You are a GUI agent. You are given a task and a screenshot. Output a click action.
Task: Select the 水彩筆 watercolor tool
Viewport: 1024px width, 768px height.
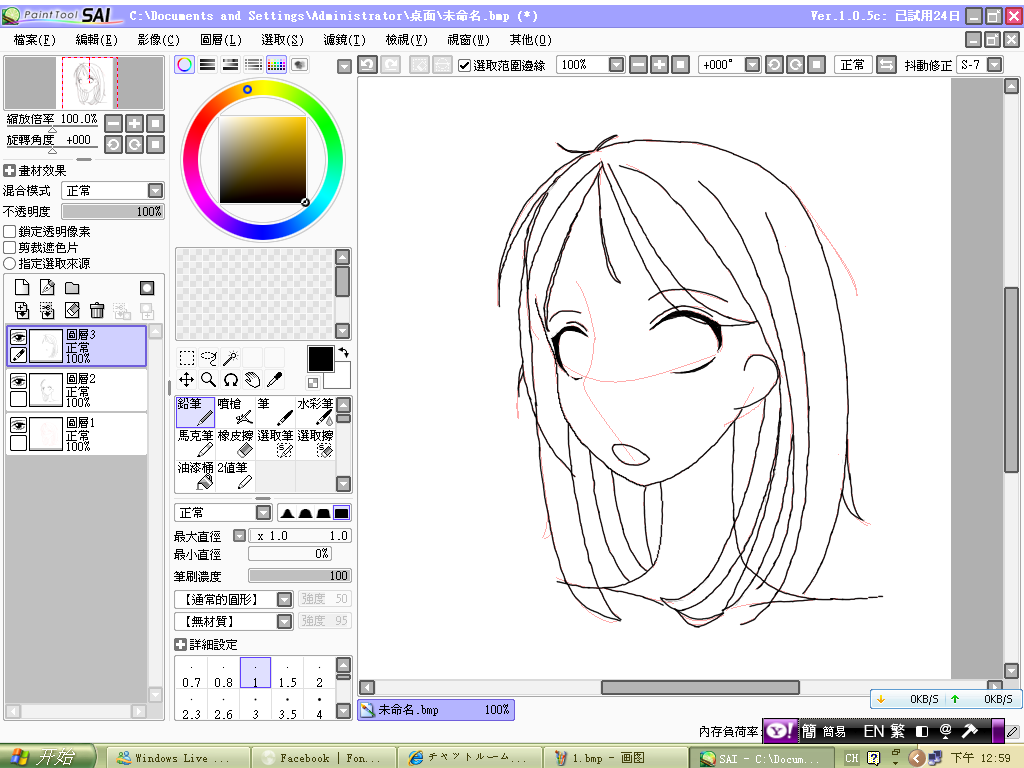point(315,411)
